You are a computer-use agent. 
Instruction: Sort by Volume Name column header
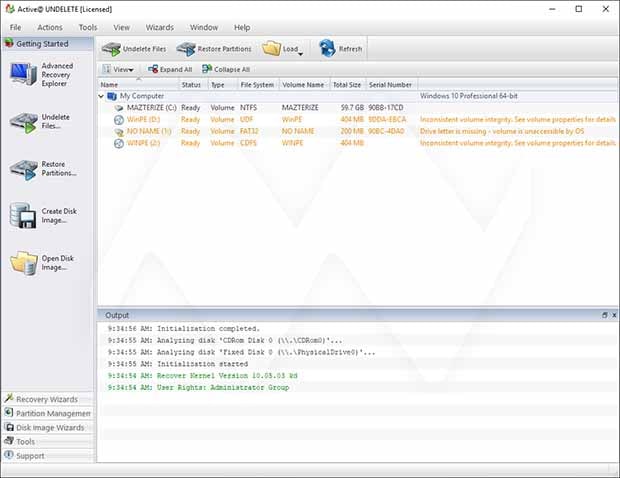[x=305, y=85]
